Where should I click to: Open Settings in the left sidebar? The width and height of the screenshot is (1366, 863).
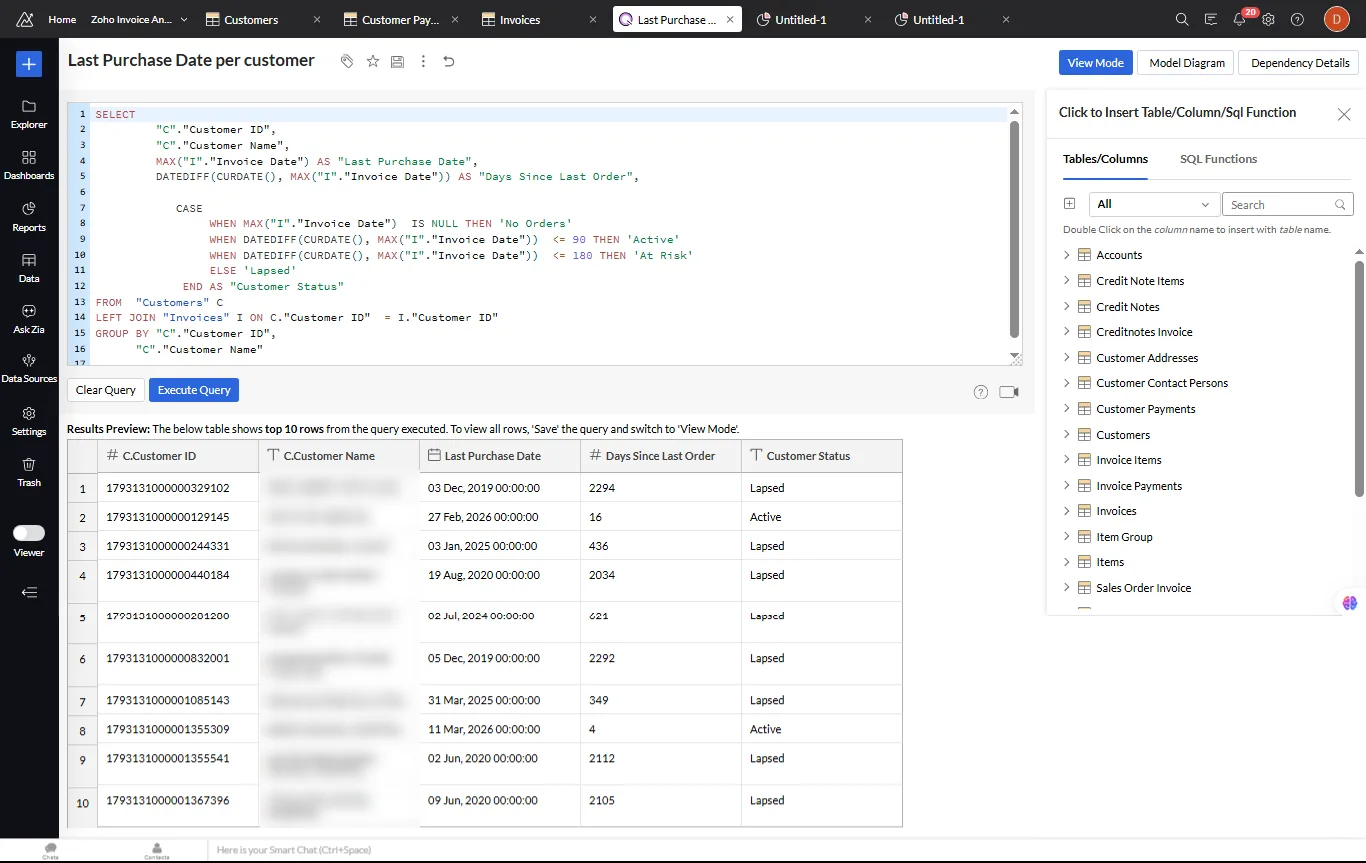pos(29,421)
